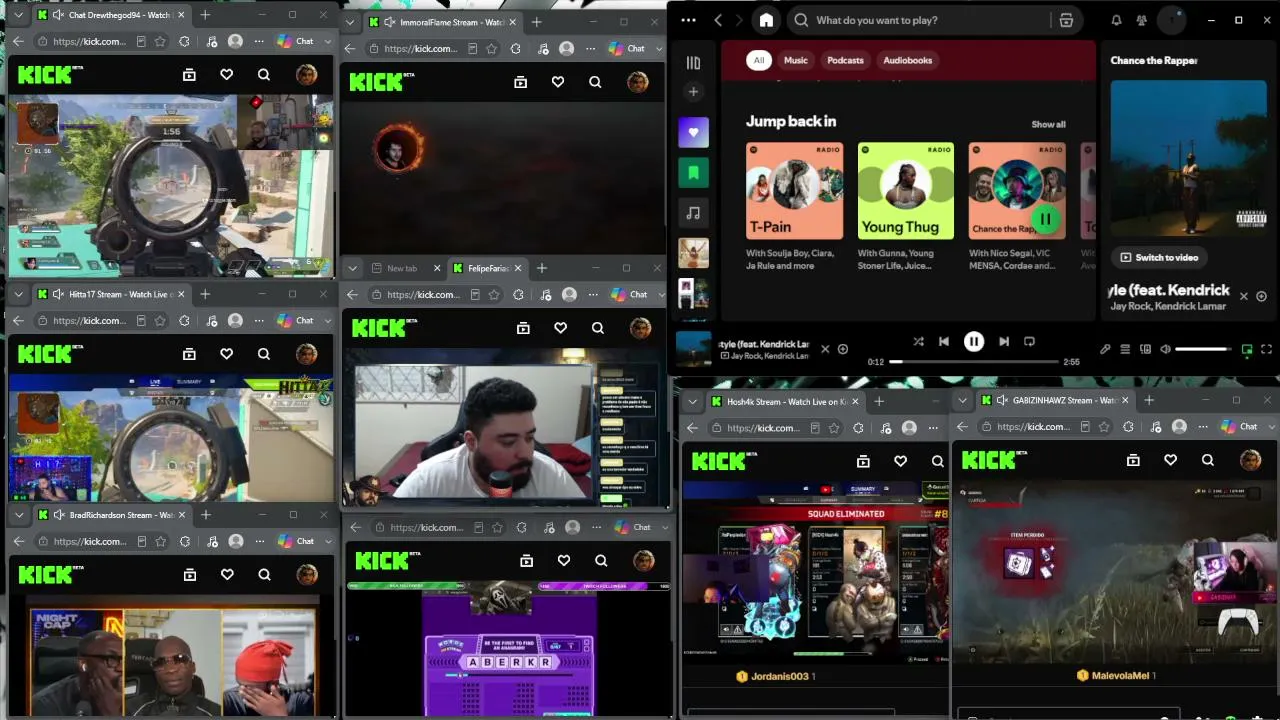This screenshot has height=720, width=1280.
Task: Go back in Spotify navigation
Action: [x=718, y=20]
